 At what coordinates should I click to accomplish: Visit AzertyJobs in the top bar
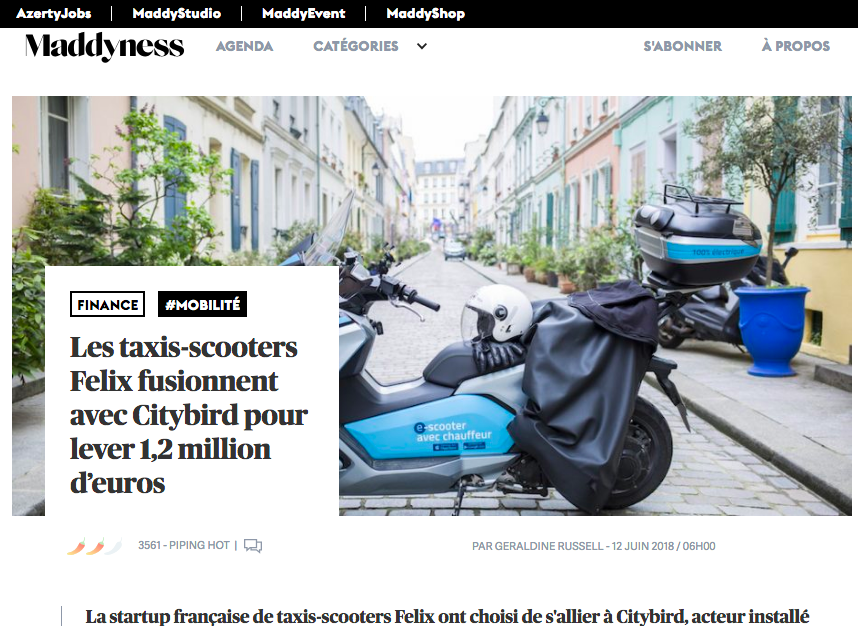click(54, 14)
